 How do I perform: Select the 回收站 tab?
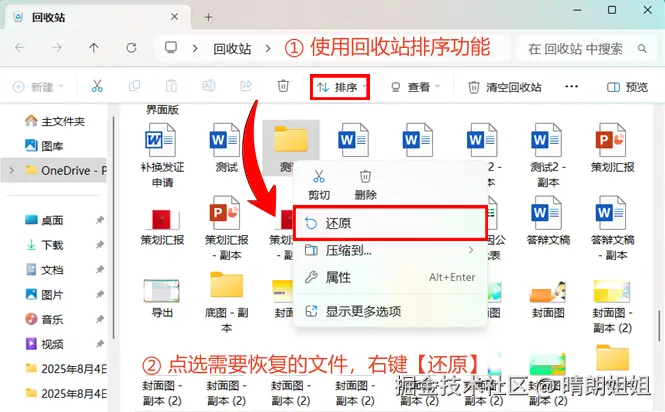pyautogui.click(x=98, y=17)
